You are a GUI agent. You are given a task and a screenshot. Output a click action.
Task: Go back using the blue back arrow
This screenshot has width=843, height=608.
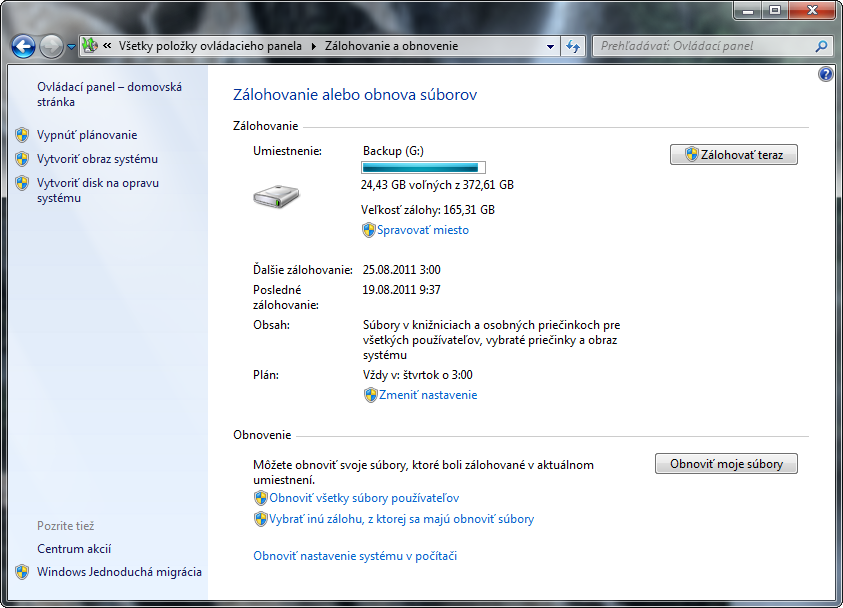(24, 46)
